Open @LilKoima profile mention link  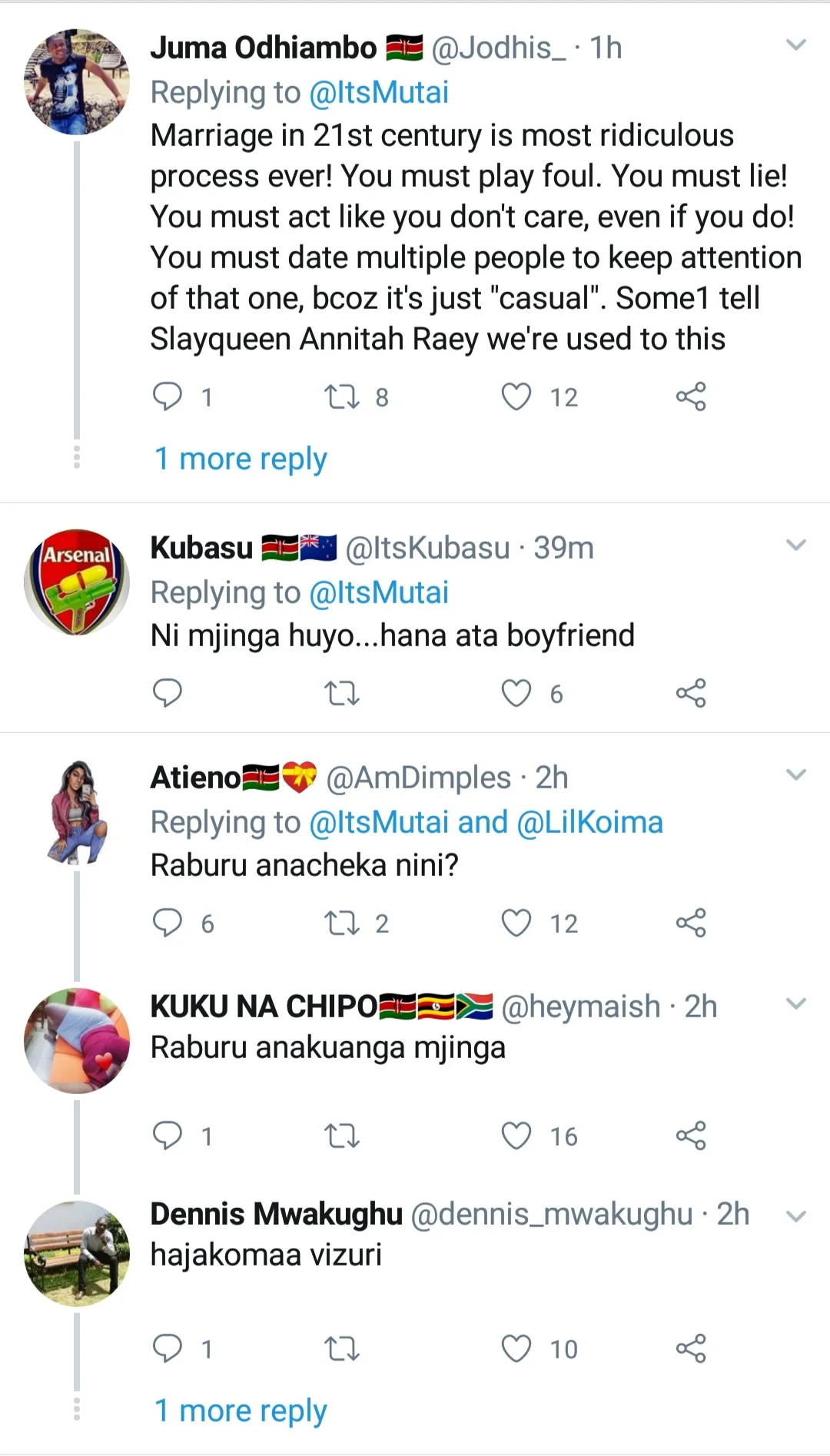(589, 822)
